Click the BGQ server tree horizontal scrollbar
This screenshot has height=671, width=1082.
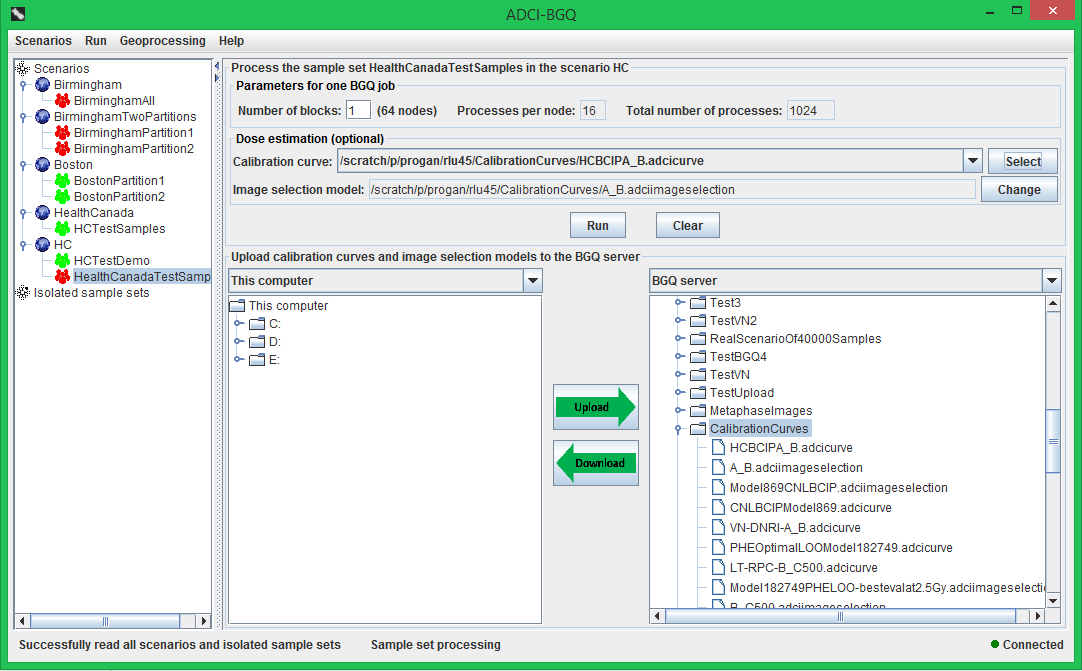point(840,616)
